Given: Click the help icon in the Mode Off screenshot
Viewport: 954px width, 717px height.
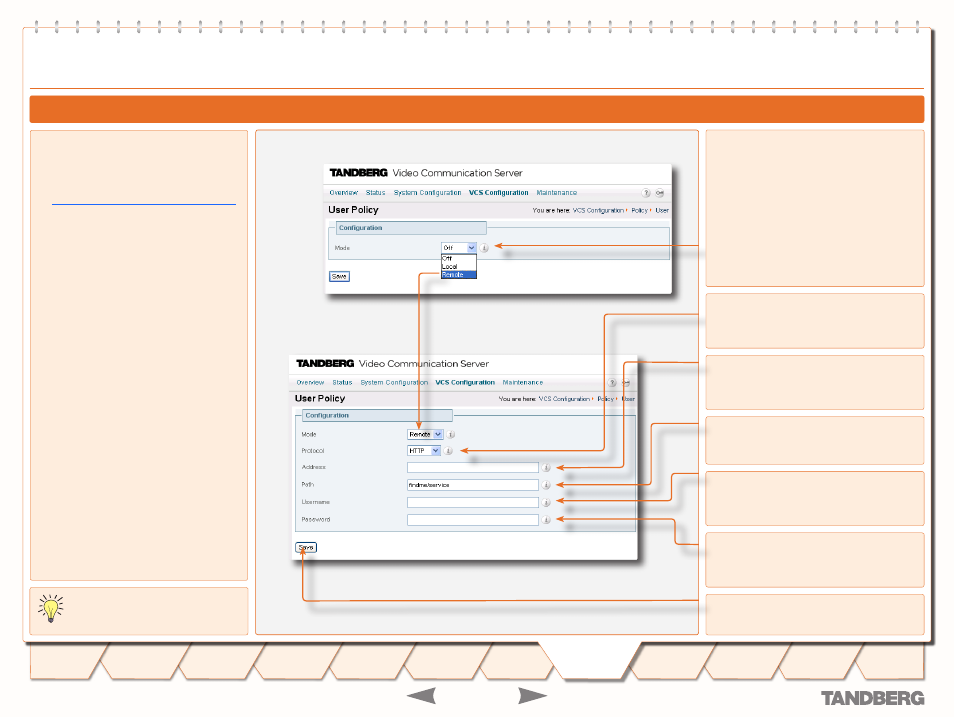Looking at the screenshot, I should click(646, 193).
